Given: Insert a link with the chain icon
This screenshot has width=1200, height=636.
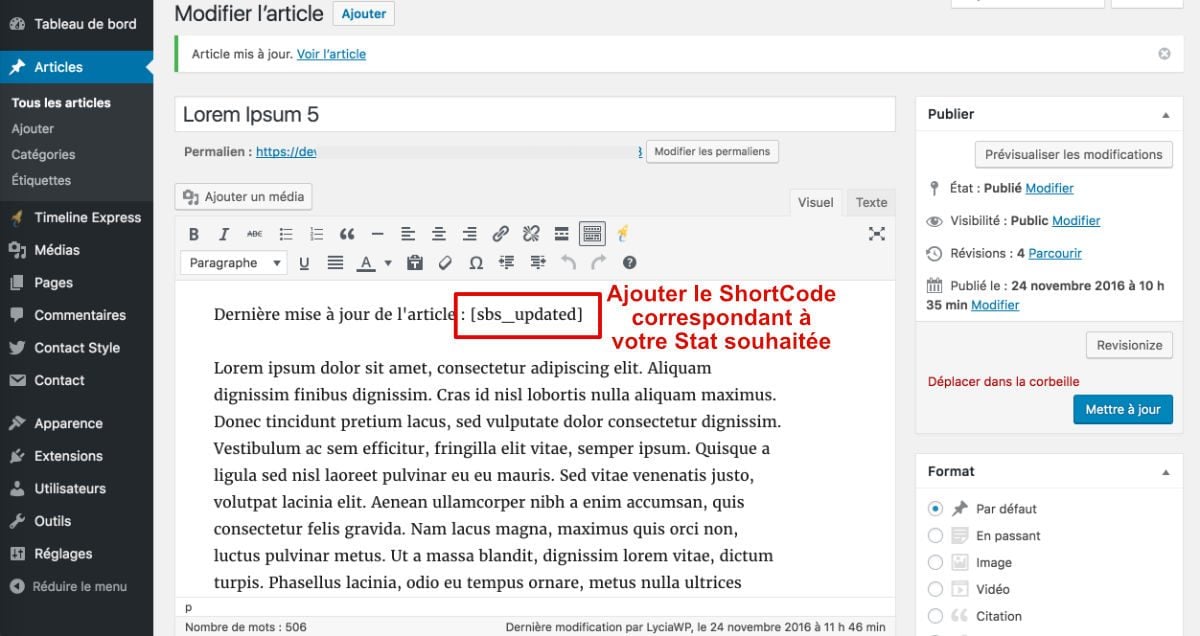Looking at the screenshot, I should click(500, 233).
